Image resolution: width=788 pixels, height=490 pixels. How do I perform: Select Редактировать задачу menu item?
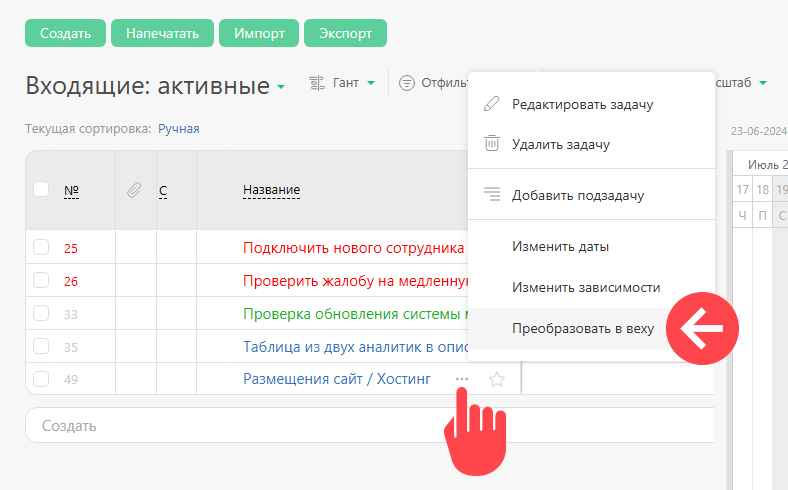tap(592, 104)
